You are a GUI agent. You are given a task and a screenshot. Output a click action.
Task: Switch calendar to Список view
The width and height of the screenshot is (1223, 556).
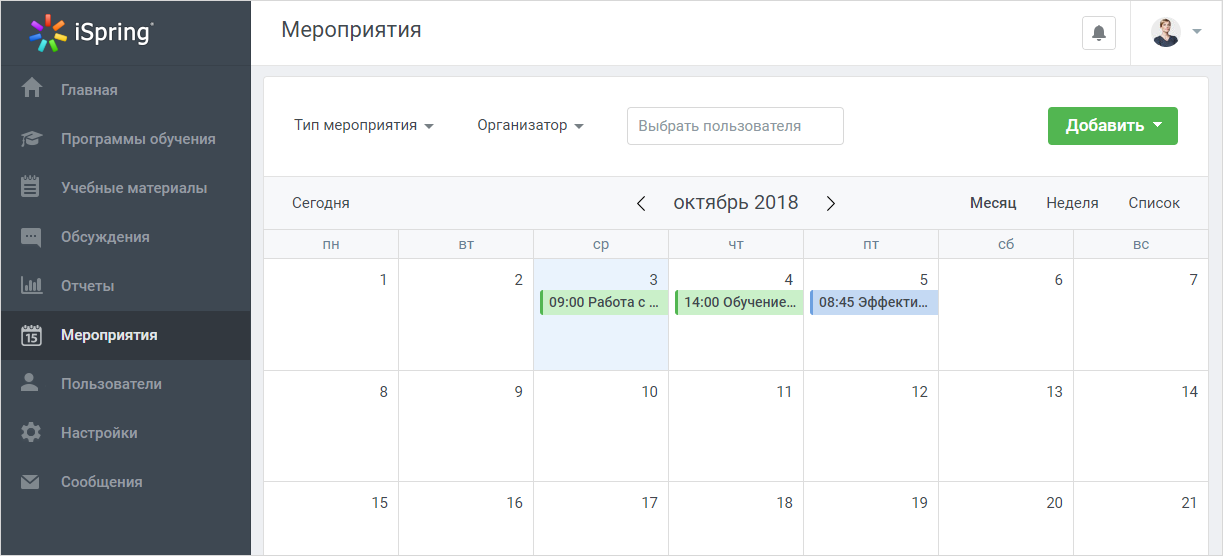point(1154,203)
